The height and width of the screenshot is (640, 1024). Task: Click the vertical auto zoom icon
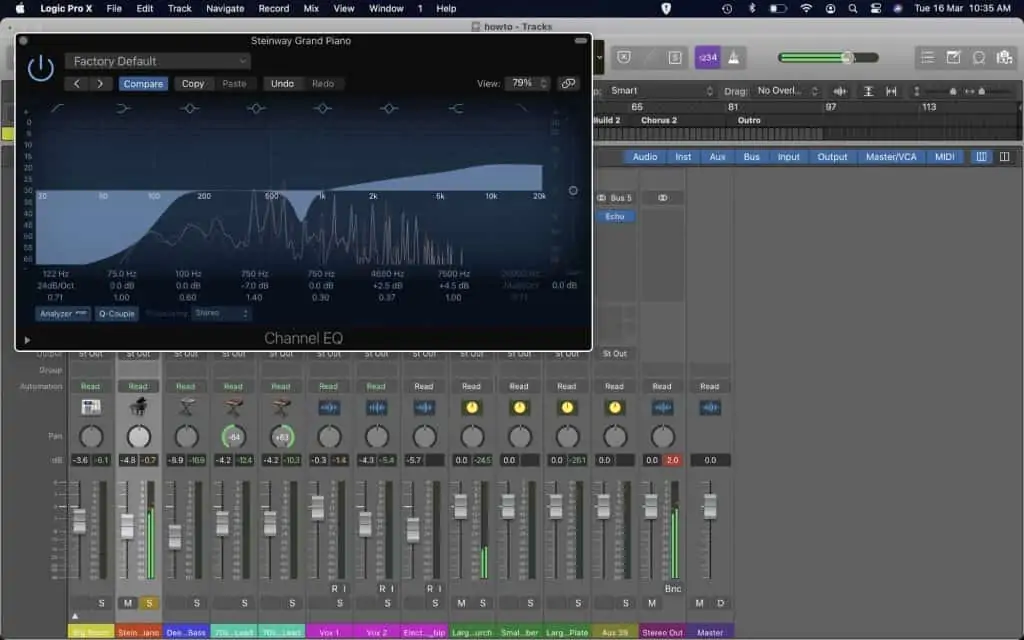(x=868, y=91)
